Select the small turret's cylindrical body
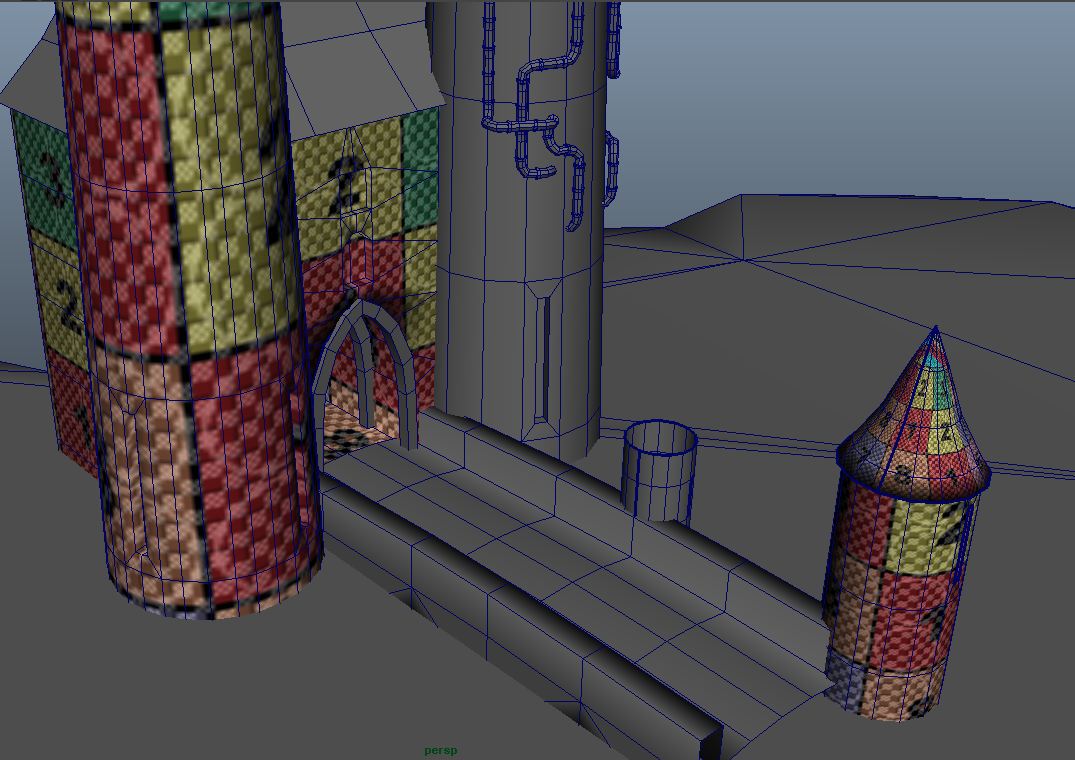The height and width of the screenshot is (760, 1075). point(890,600)
